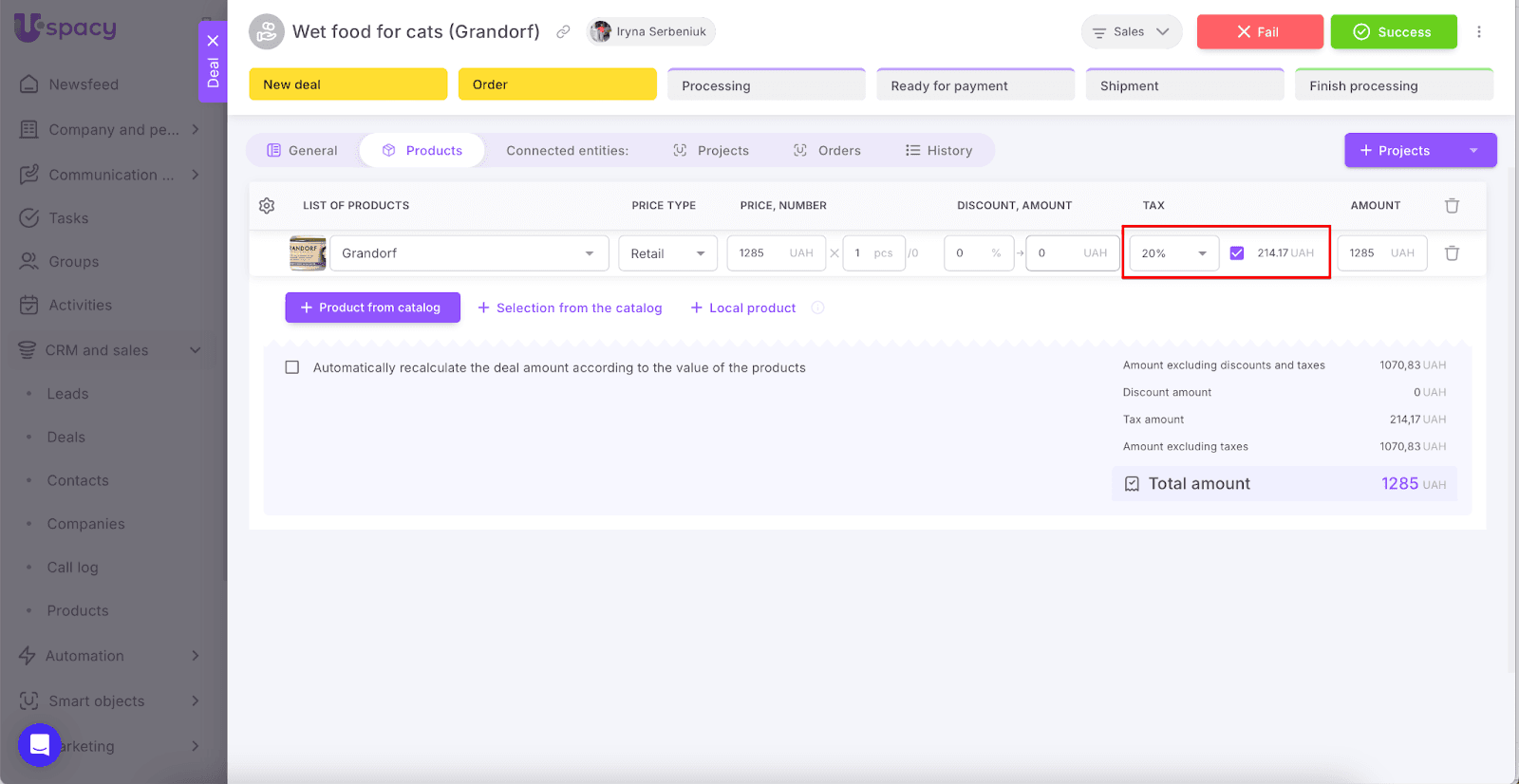Open the Sales pipeline dropdown
The image size is (1519, 784).
pos(1131,32)
